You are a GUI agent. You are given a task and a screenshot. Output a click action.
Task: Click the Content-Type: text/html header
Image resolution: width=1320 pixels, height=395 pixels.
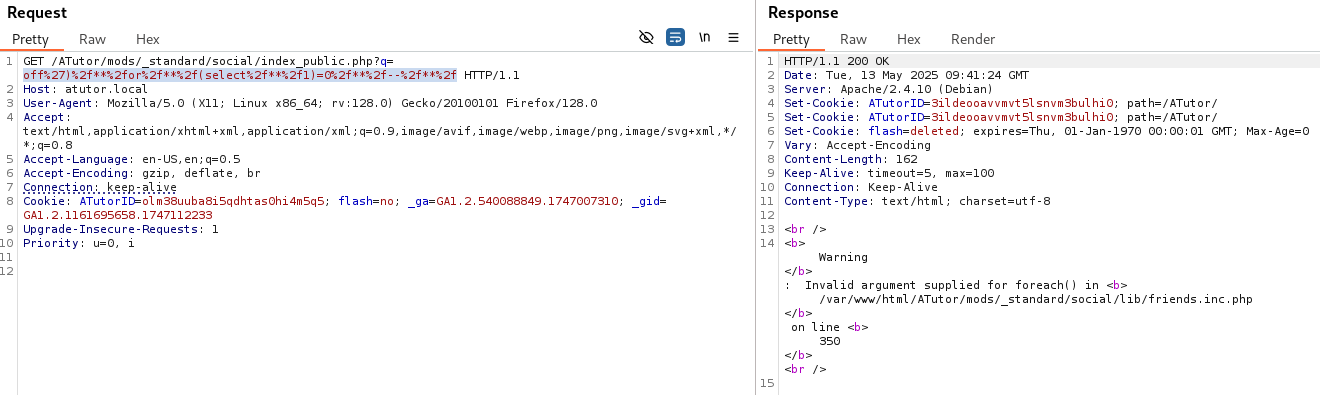pyautogui.click(x=917, y=201)
